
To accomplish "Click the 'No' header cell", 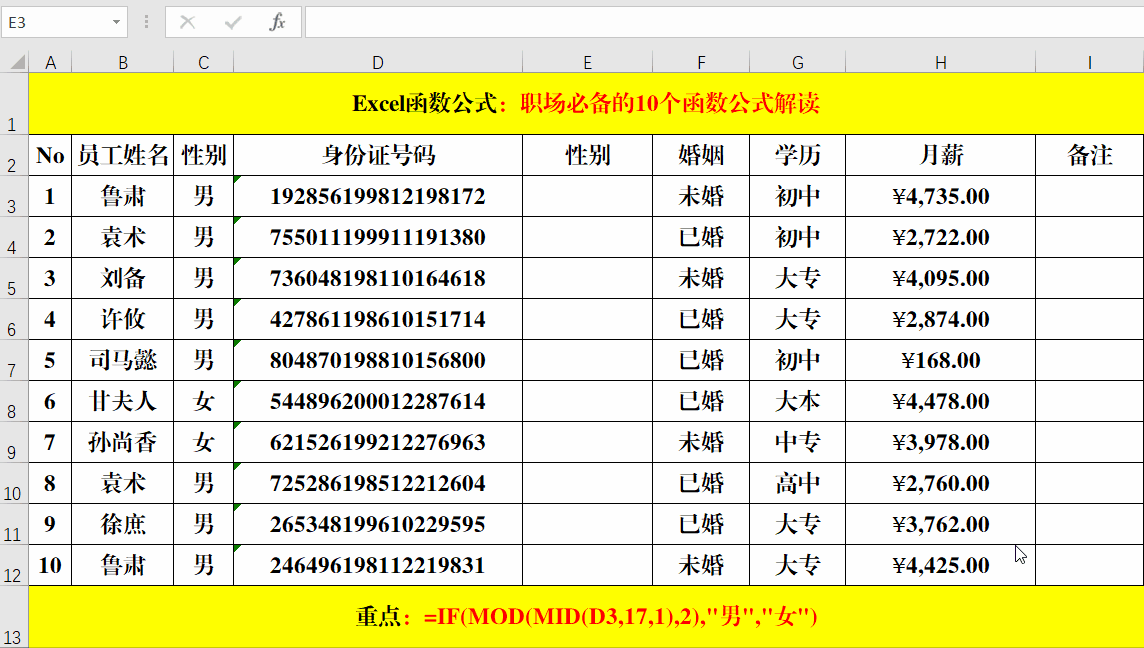I will (50, 155).
